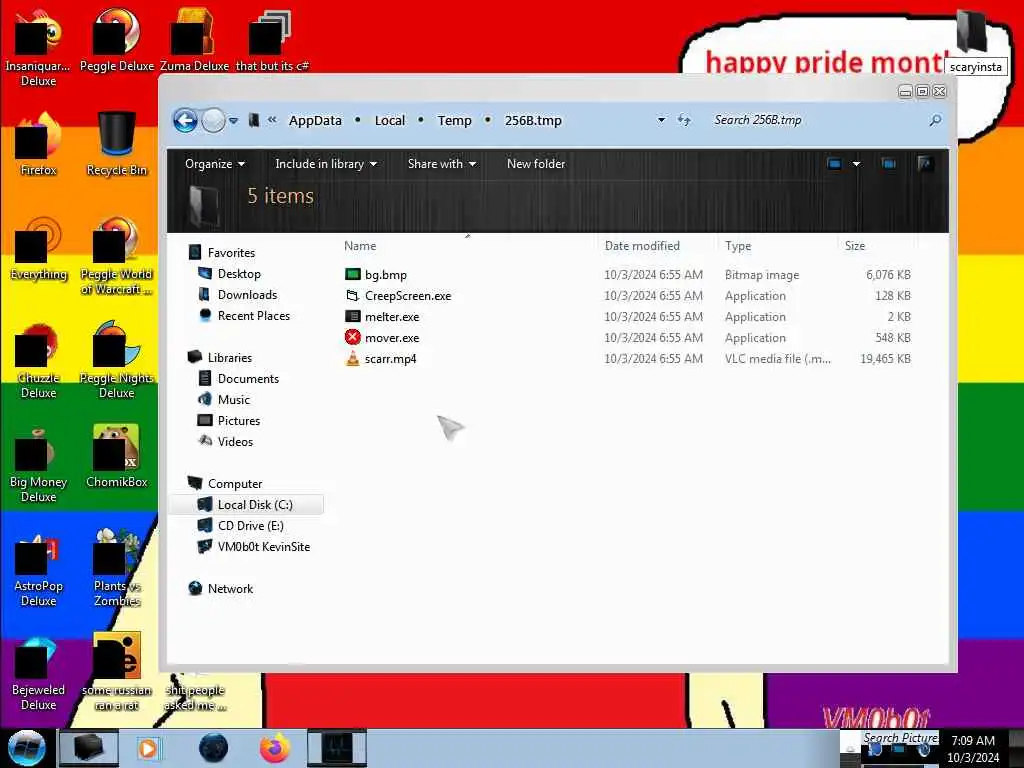The image size is (1024, 768).
Task: Click the Forward navigation button in Explorer
Action: [x=213, y=120]
